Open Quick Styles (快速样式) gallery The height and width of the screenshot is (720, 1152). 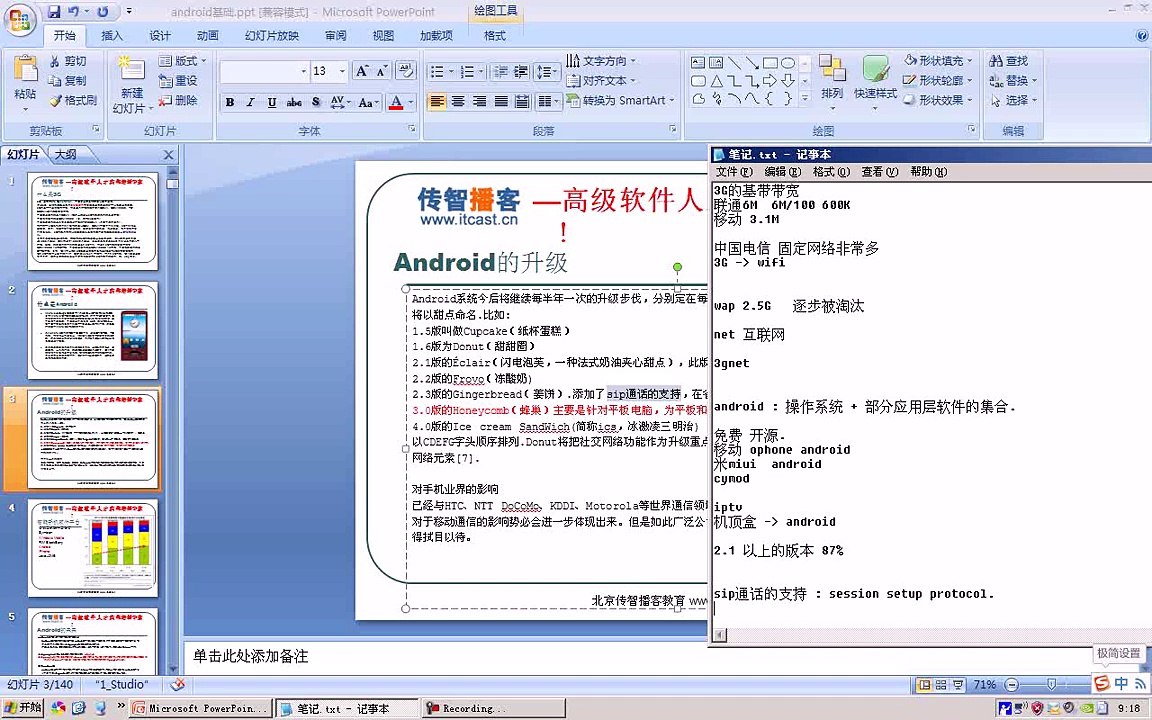(x=875, y=80)
